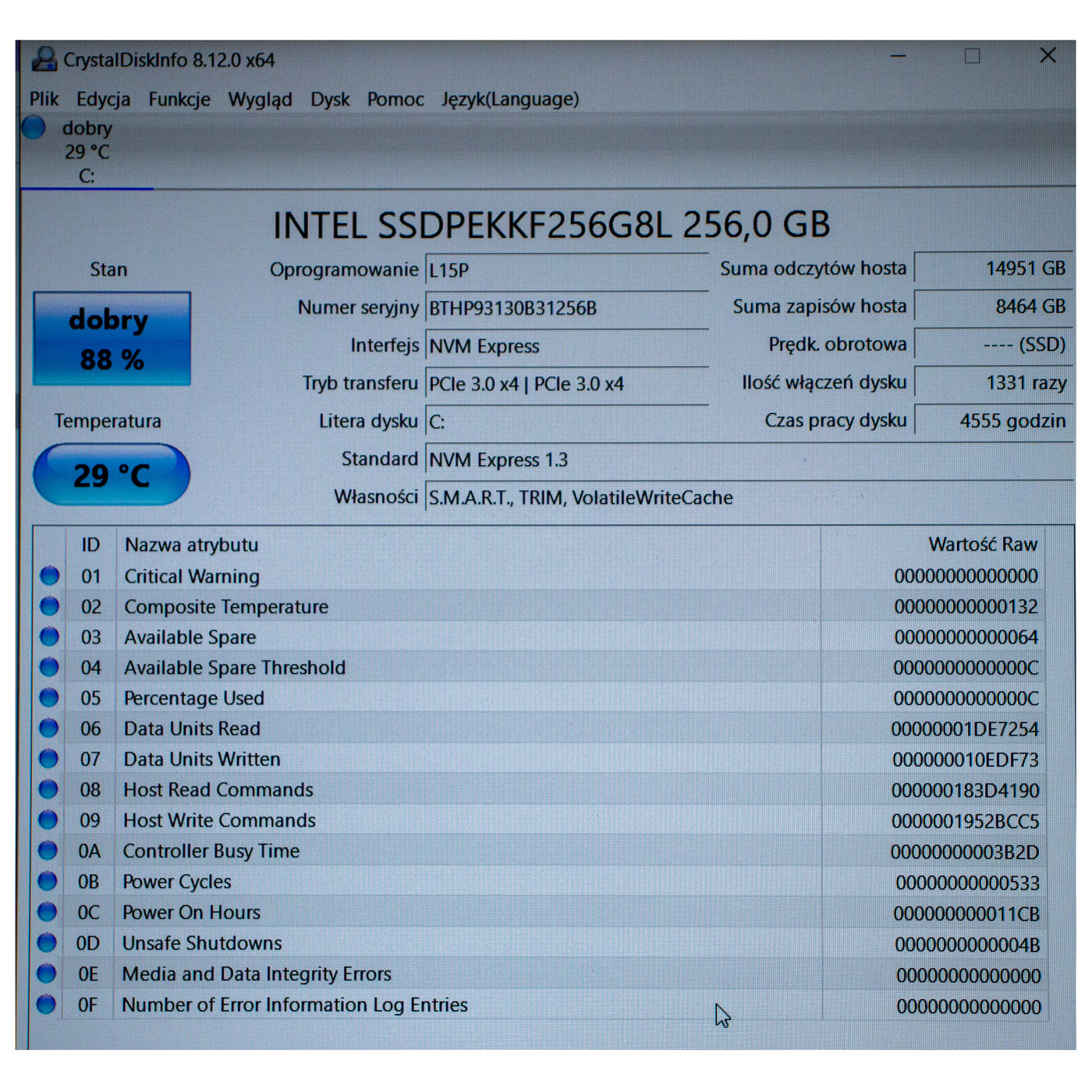Open the Pomoc menu
1092x1092 pixels.
pyautogui.click(x=395, y=99)
